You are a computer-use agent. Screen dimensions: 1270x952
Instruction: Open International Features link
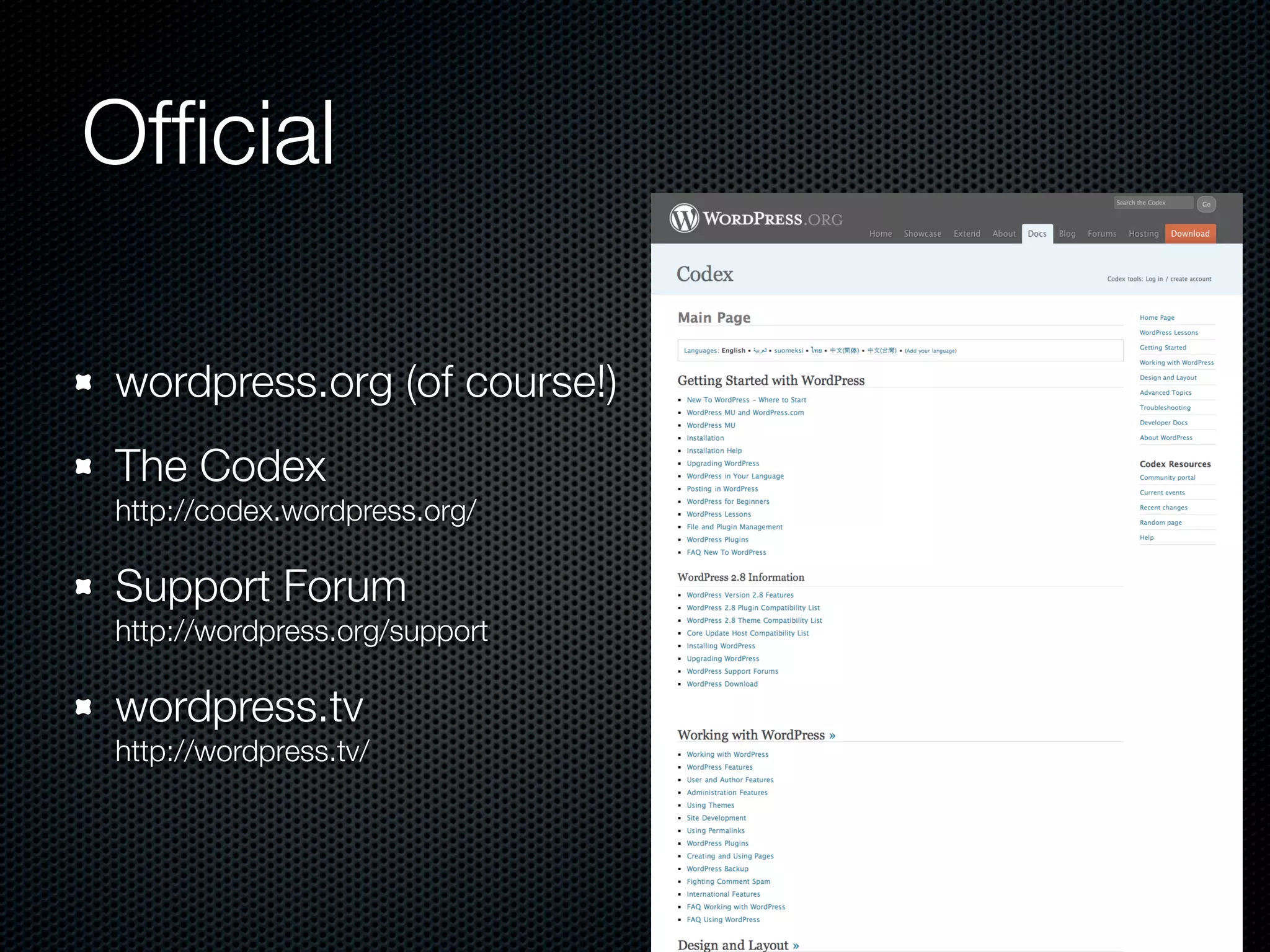click(x=723, y=894)
